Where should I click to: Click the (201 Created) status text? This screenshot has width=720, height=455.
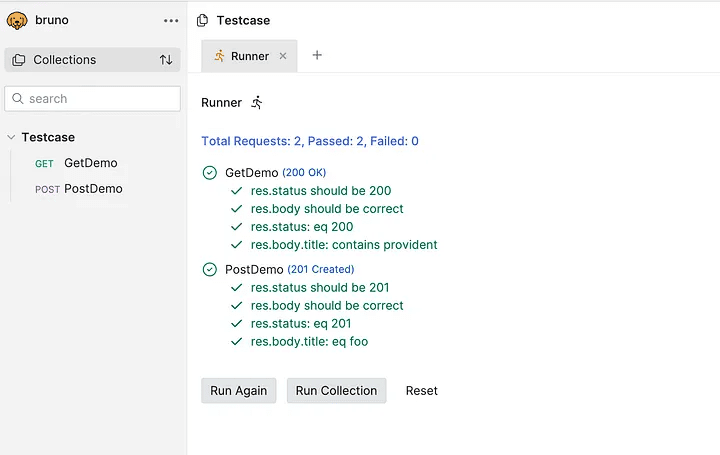(321, 270)
